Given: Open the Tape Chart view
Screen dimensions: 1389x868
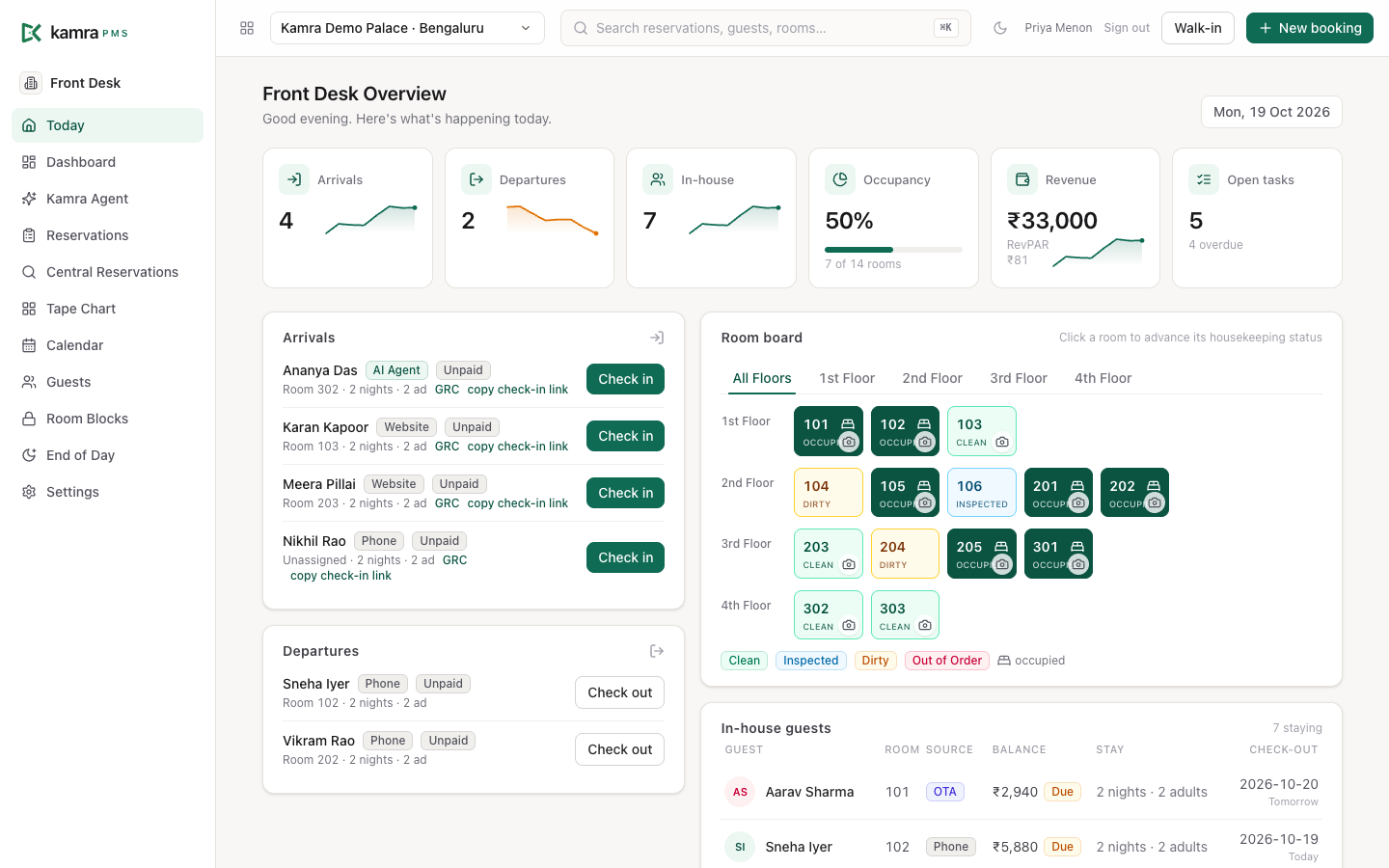Looking at the screenshot, I should [x=107, y=309].
